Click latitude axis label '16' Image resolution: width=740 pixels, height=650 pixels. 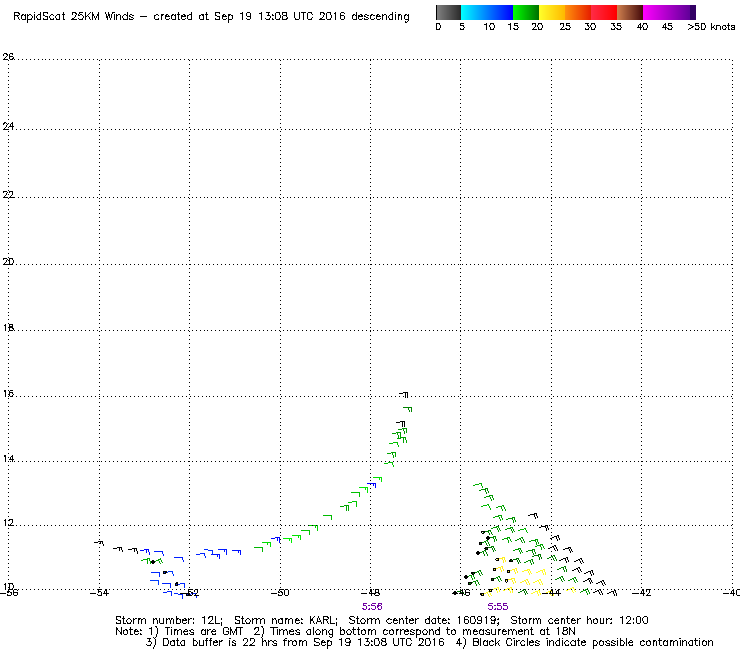(x=8, y=394)
